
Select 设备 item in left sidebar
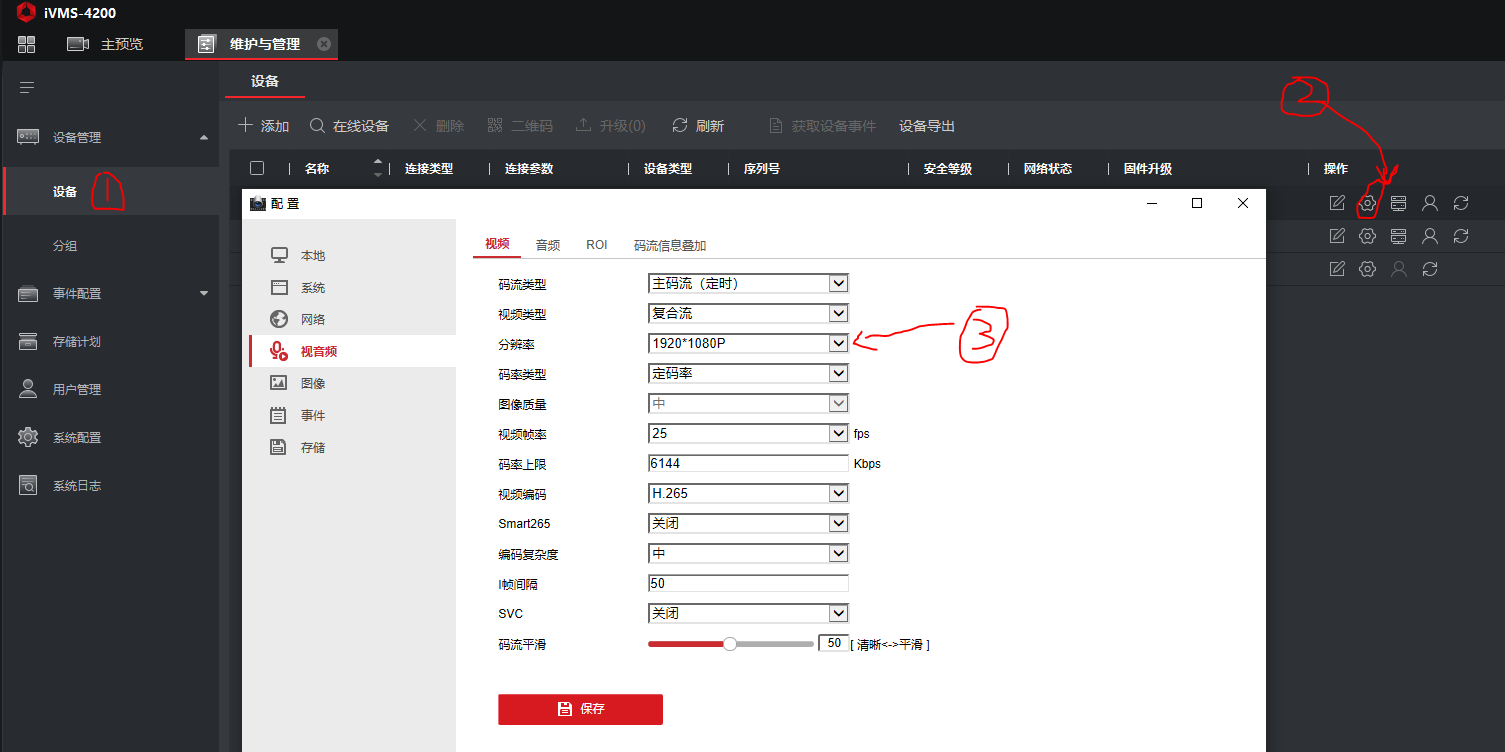[111, 192]
